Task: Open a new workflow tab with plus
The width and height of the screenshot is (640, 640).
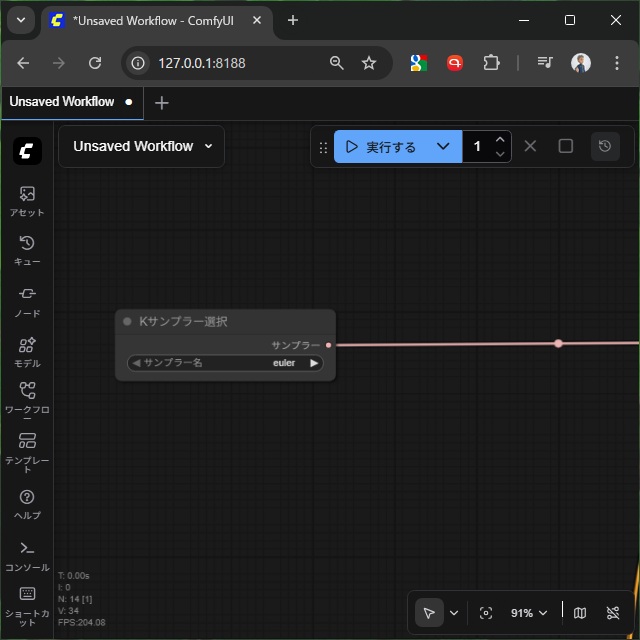Action: click(x=162, y=103)
